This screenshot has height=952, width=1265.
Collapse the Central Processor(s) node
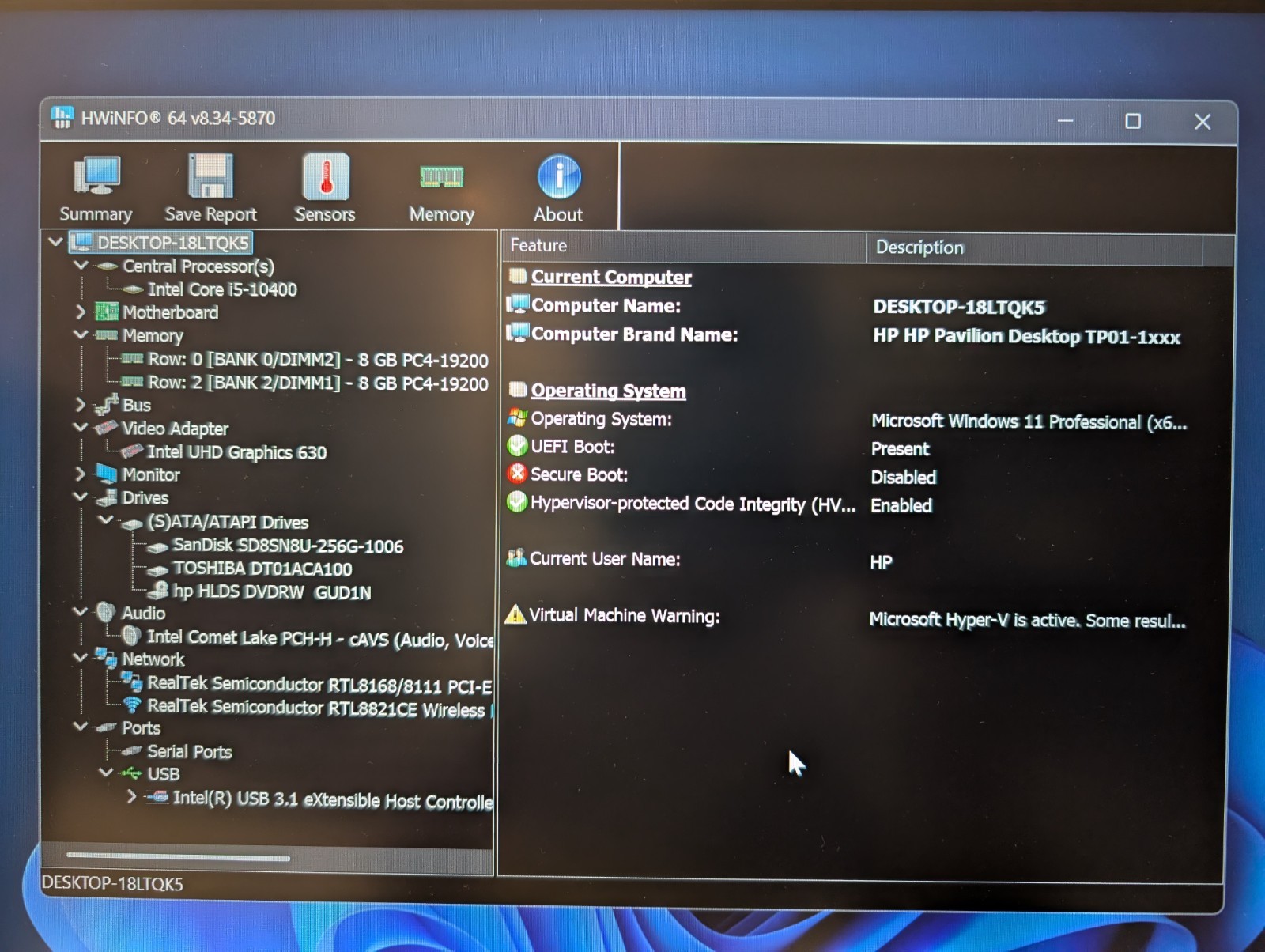point(81,266)
